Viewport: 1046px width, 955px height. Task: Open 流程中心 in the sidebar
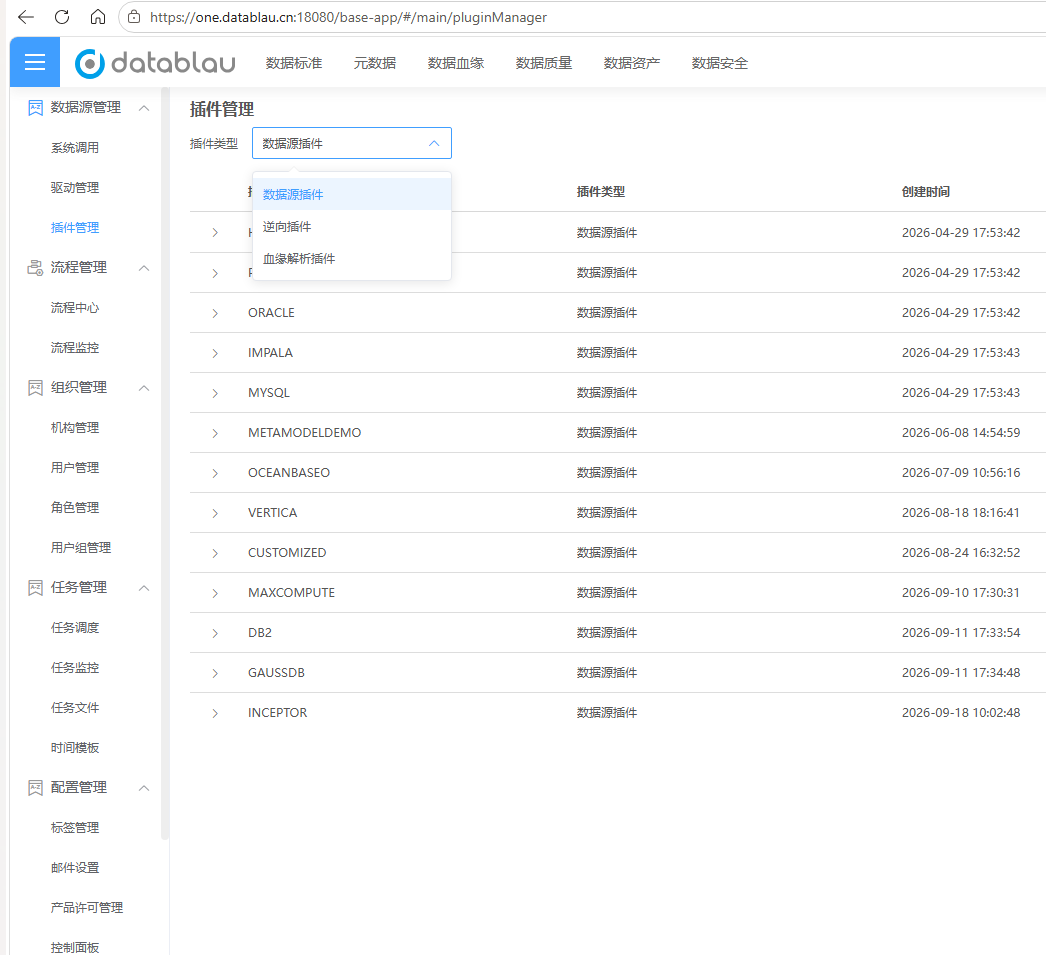(75, 308)
